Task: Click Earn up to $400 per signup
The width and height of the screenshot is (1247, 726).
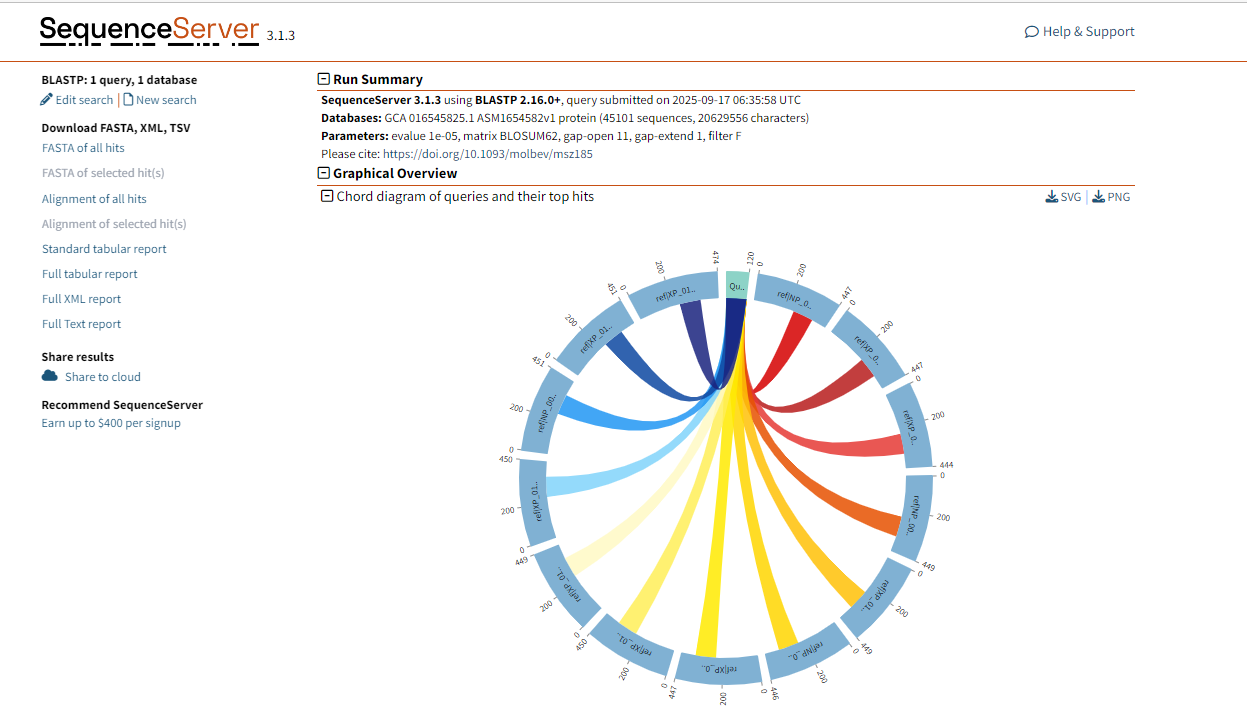Action: pos(111,423)
